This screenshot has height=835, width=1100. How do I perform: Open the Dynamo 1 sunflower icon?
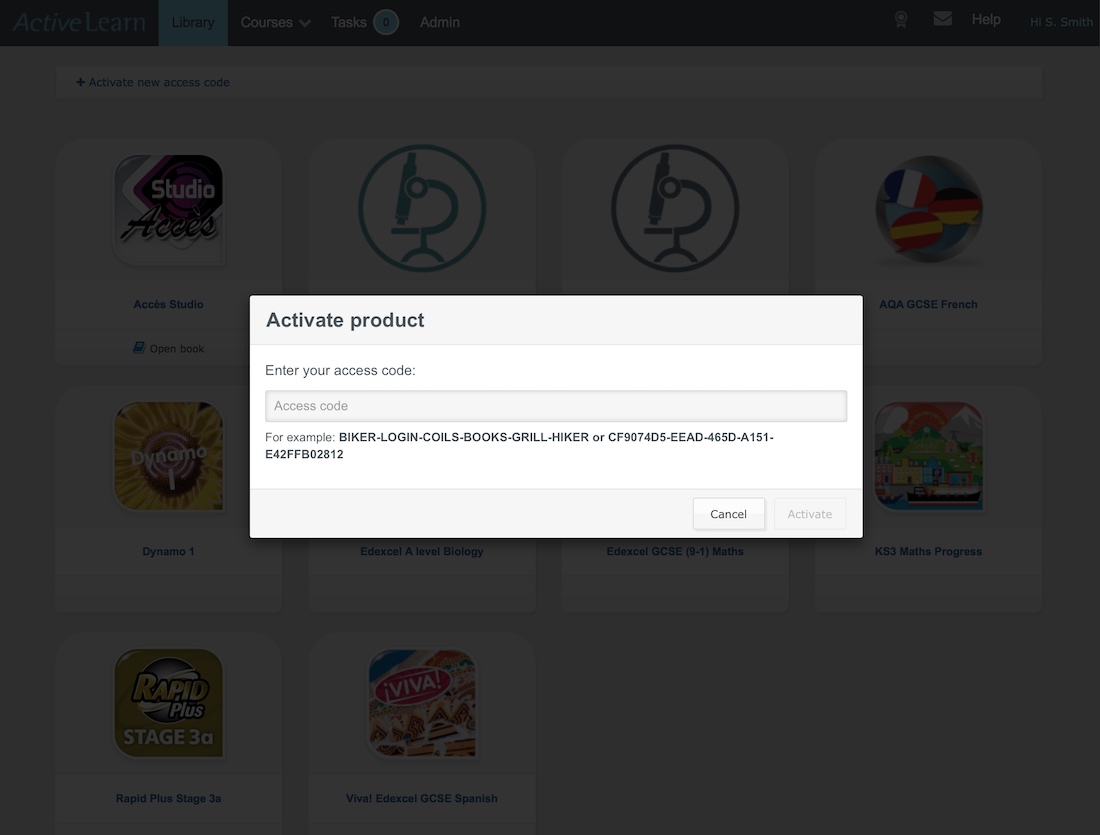click(x=168, y=456)
